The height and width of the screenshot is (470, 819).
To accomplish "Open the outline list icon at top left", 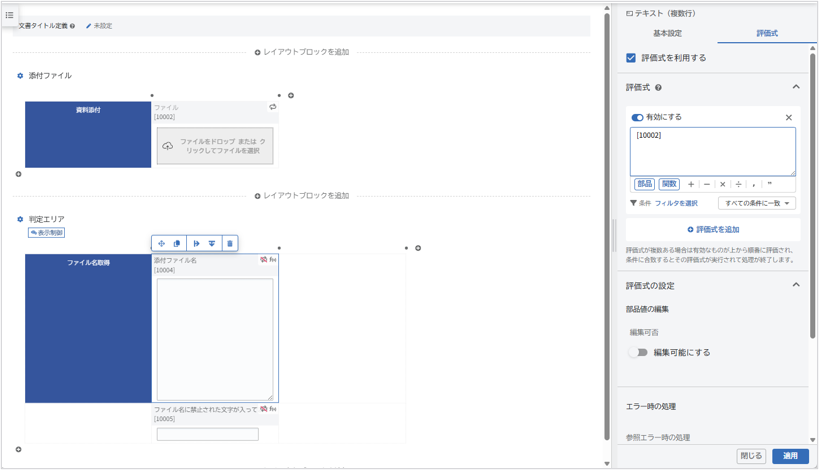I will pyautogui.click(x=9, y=15).
